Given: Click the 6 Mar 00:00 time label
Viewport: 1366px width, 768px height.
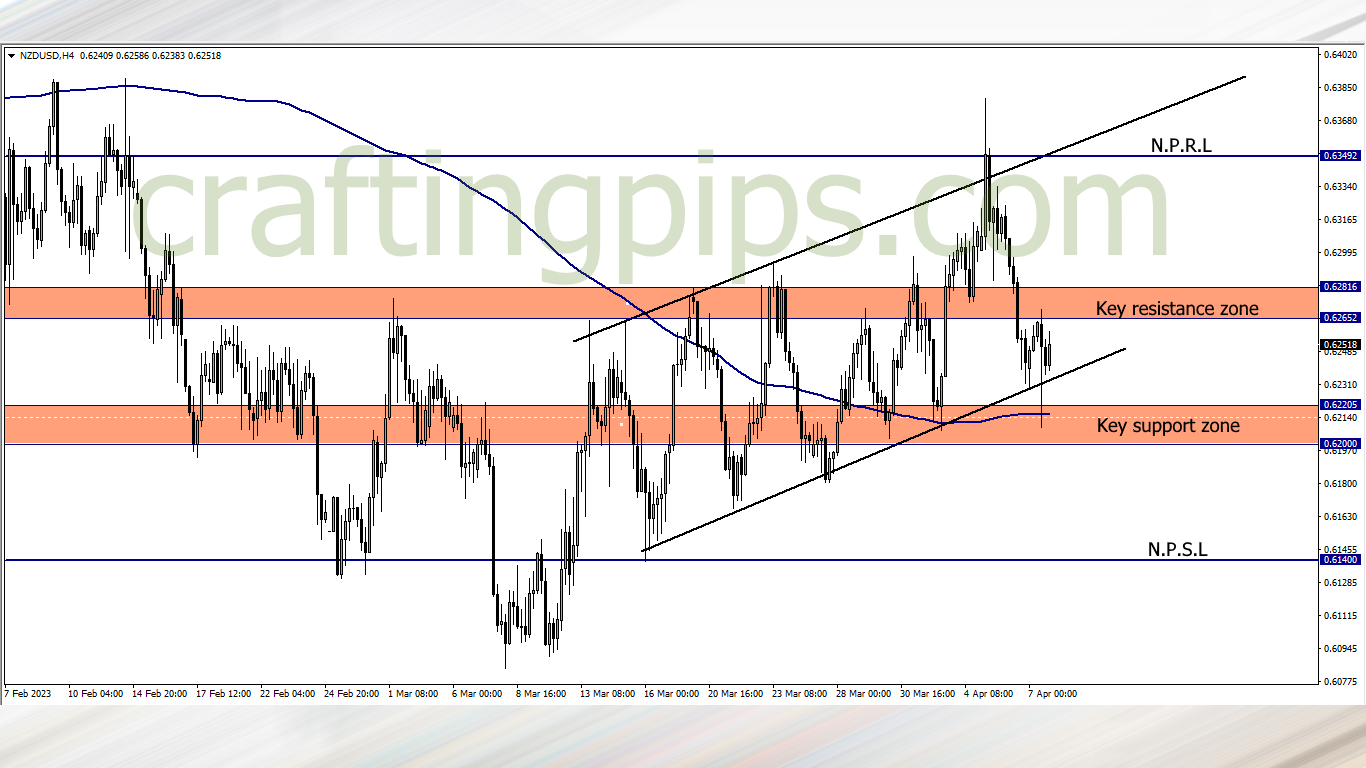Looking at the screenshot, I should (477, 693).
